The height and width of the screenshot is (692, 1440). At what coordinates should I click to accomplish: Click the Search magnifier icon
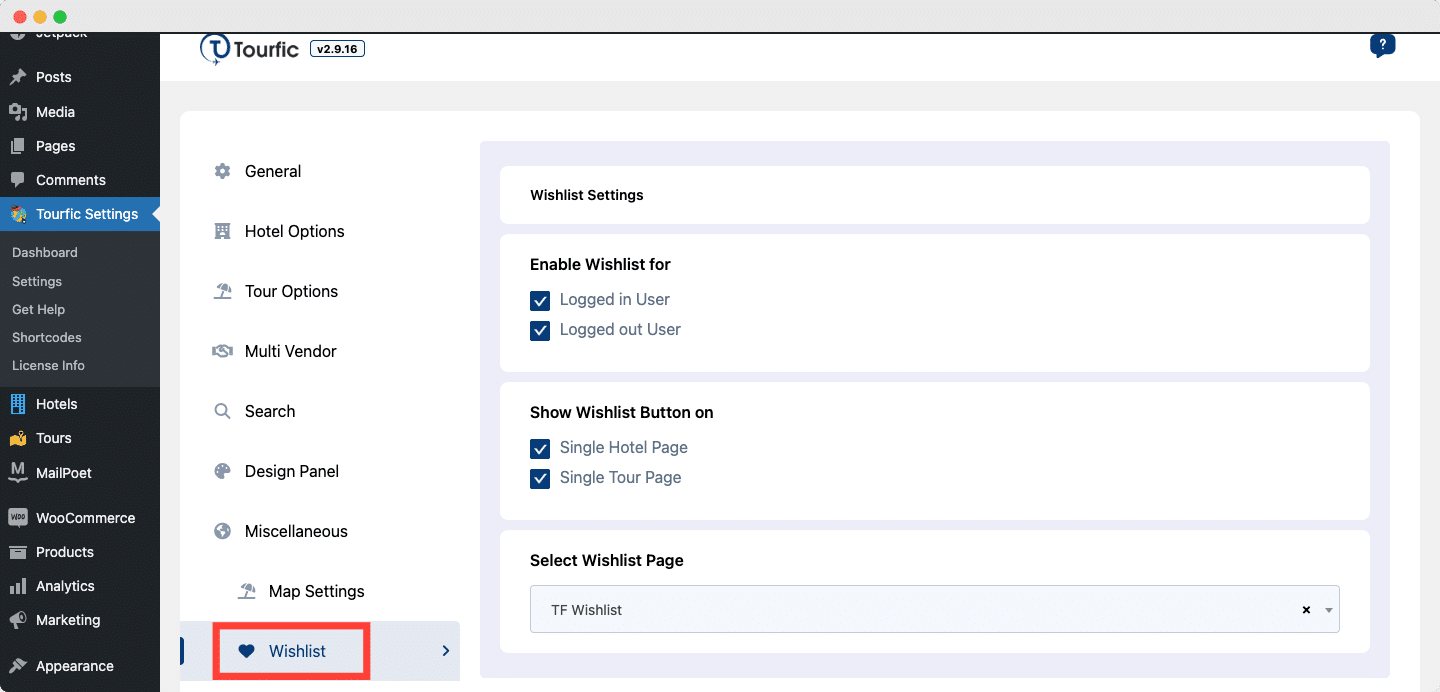(x=222, y=411)
